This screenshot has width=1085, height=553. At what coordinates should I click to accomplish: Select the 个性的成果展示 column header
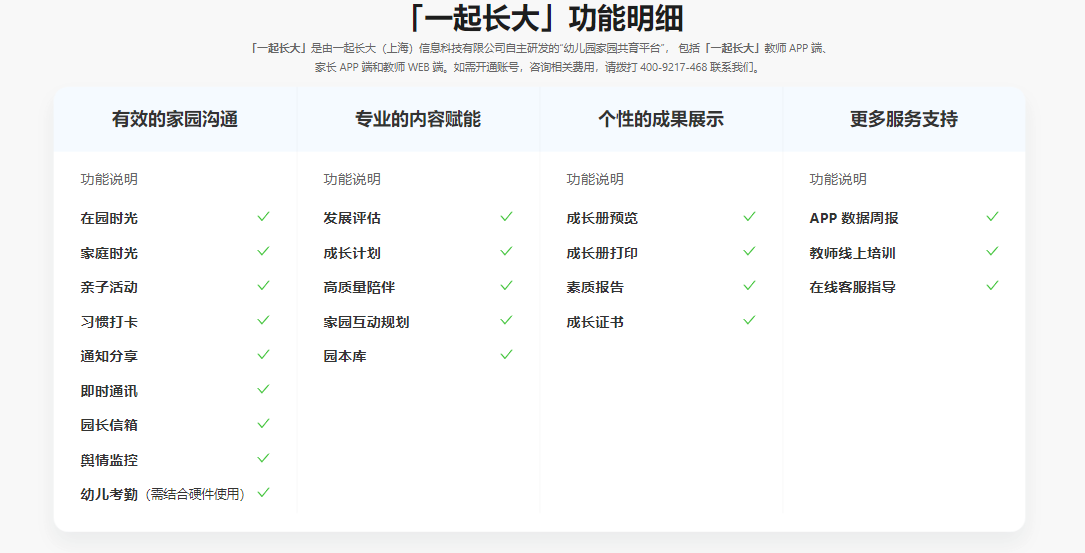[661, 119]
